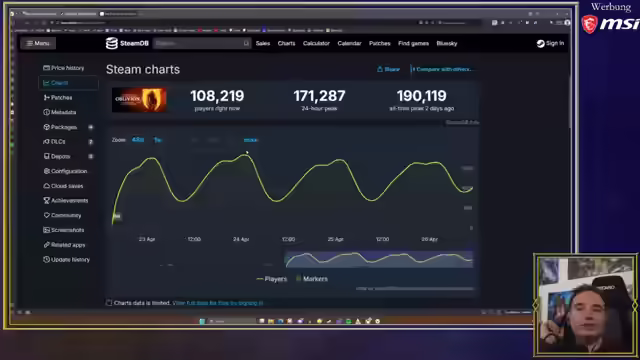
Task: Open the Charts navigation item
Action: click(x=286, y=43)
